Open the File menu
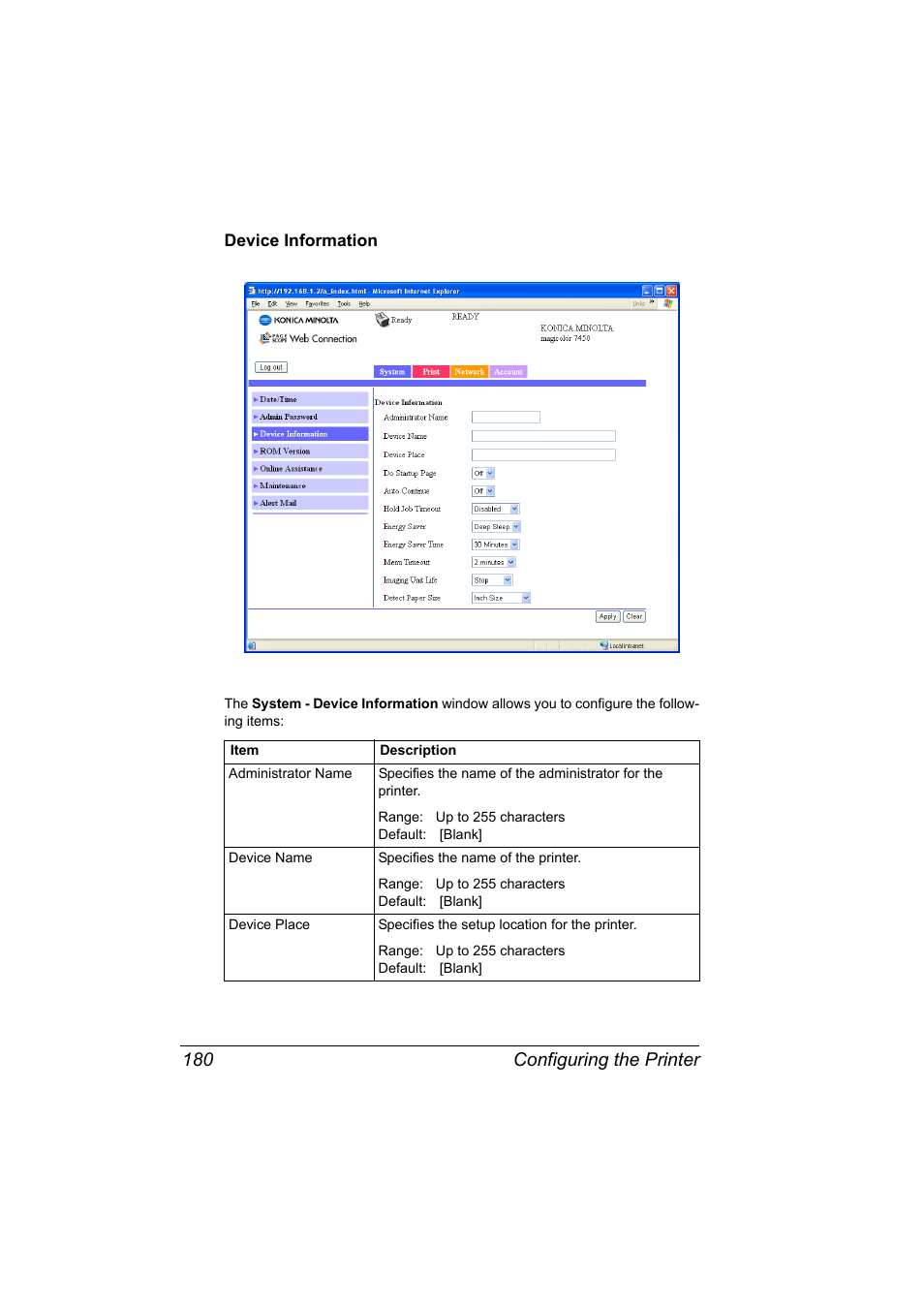 point(256,304)
